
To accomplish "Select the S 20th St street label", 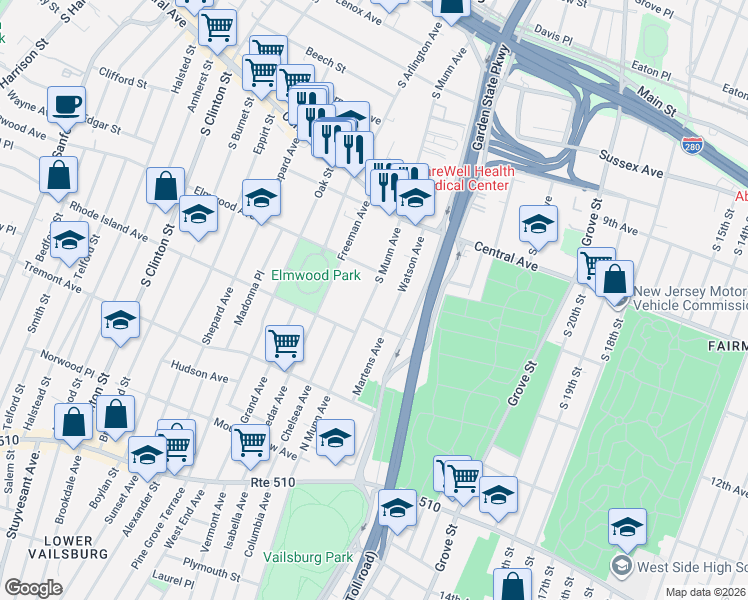I will point(574,316).
